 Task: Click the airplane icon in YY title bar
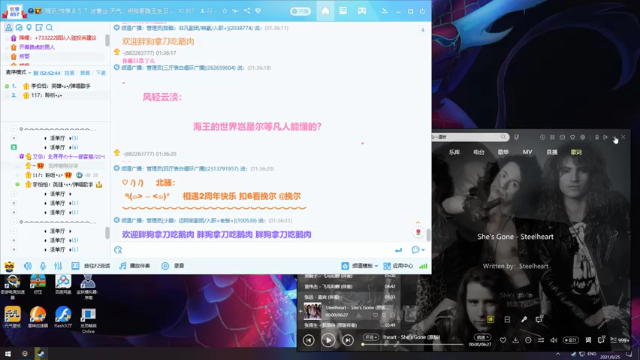(236, 11)
